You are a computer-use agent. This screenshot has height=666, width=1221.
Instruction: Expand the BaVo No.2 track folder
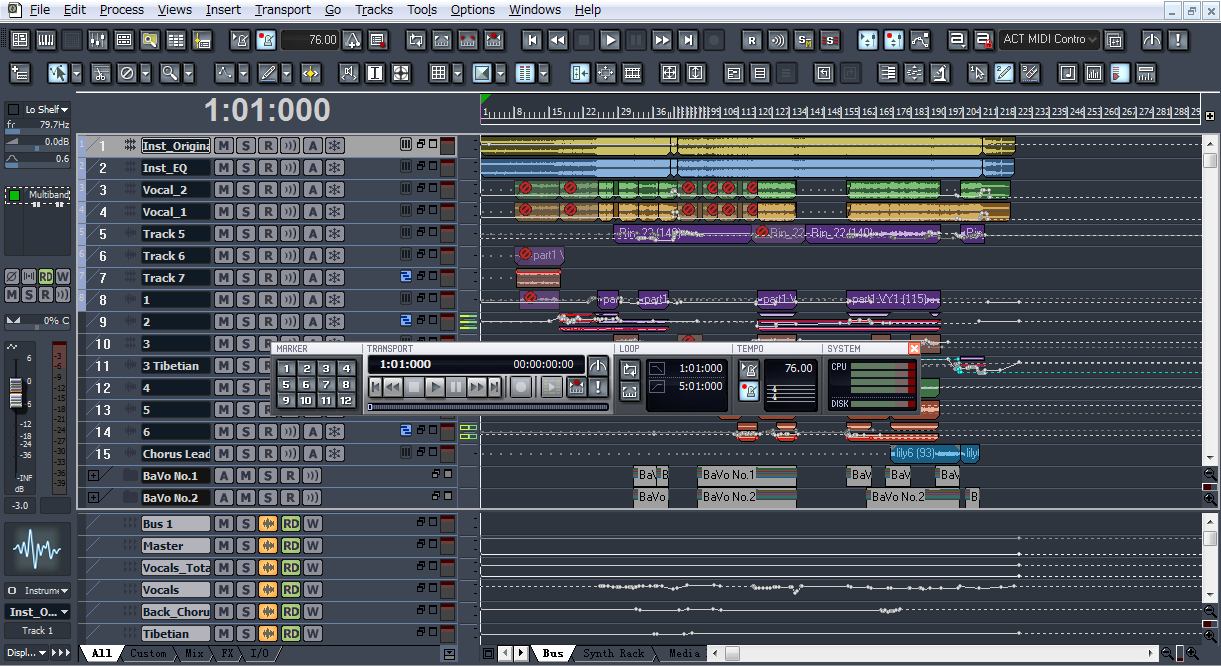[94, 498]
